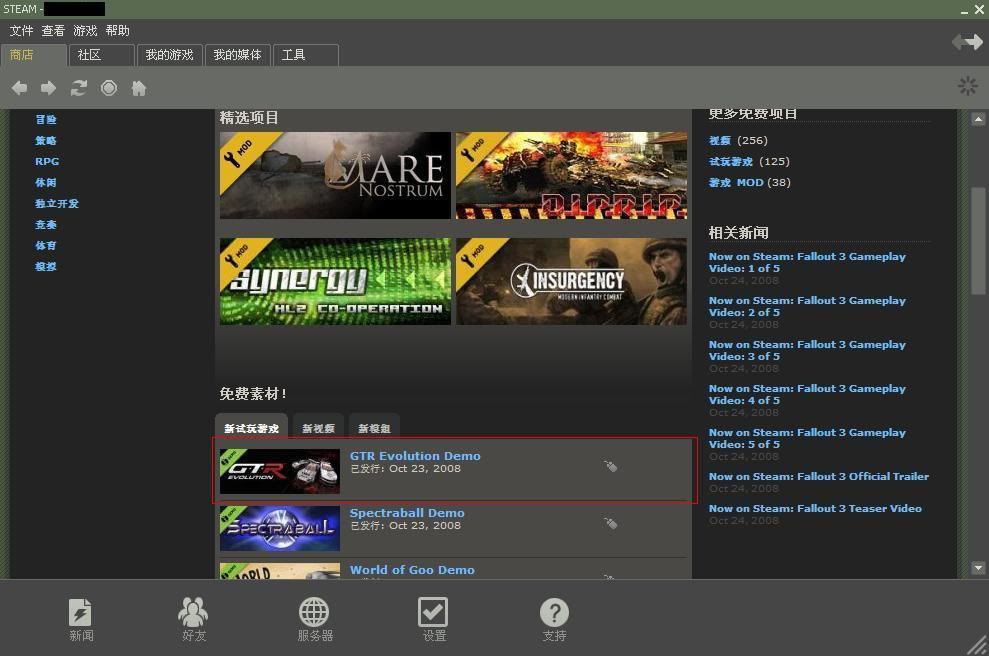Open 新闻 news icon
The width and height of the screenshot is (989, 656).
click(81, 620)
